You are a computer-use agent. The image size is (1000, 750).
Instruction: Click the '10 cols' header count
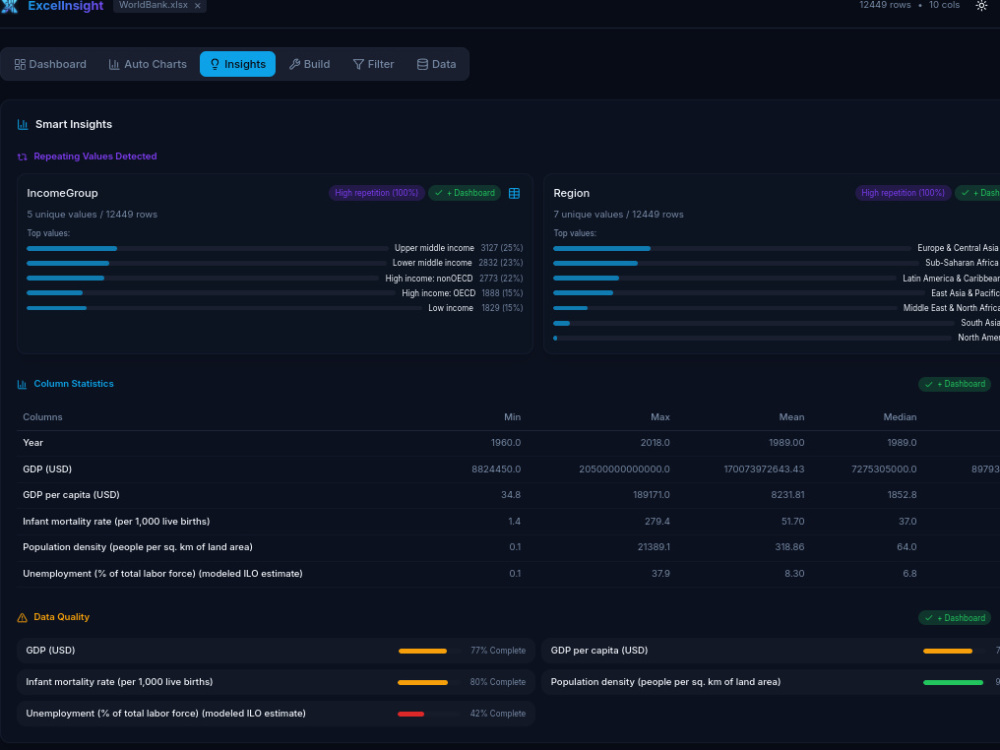[x=944, y=5]
